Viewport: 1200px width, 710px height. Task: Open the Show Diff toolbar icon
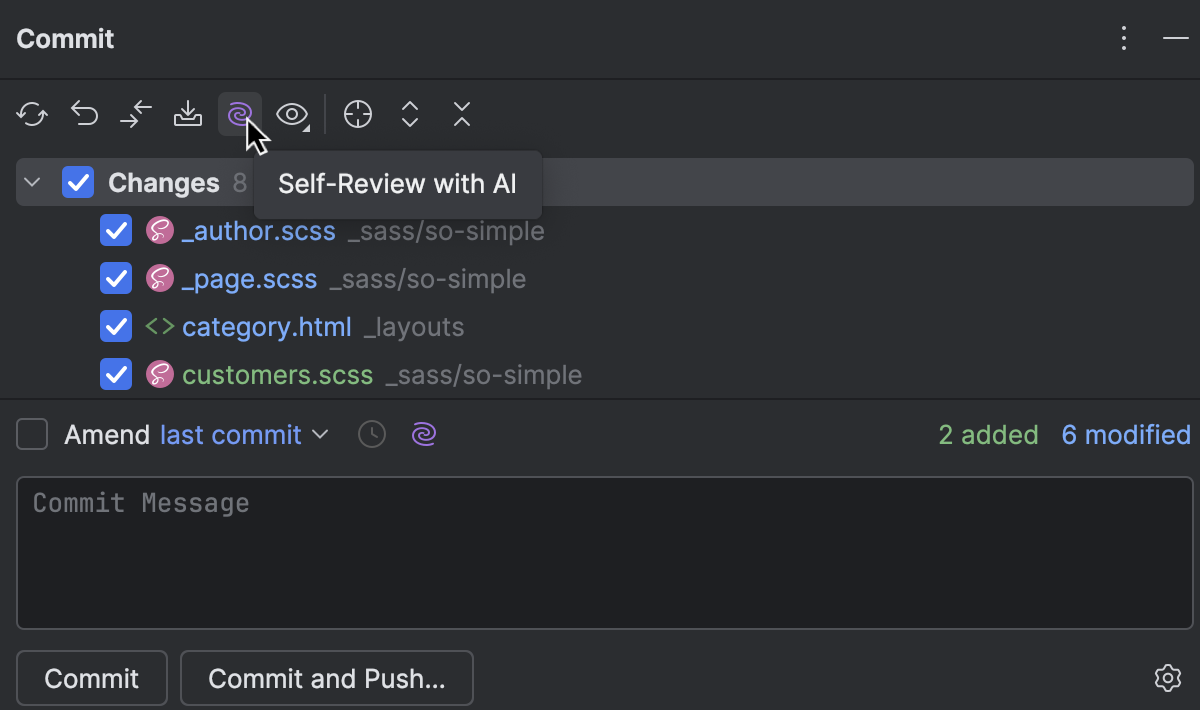[136, 114]
